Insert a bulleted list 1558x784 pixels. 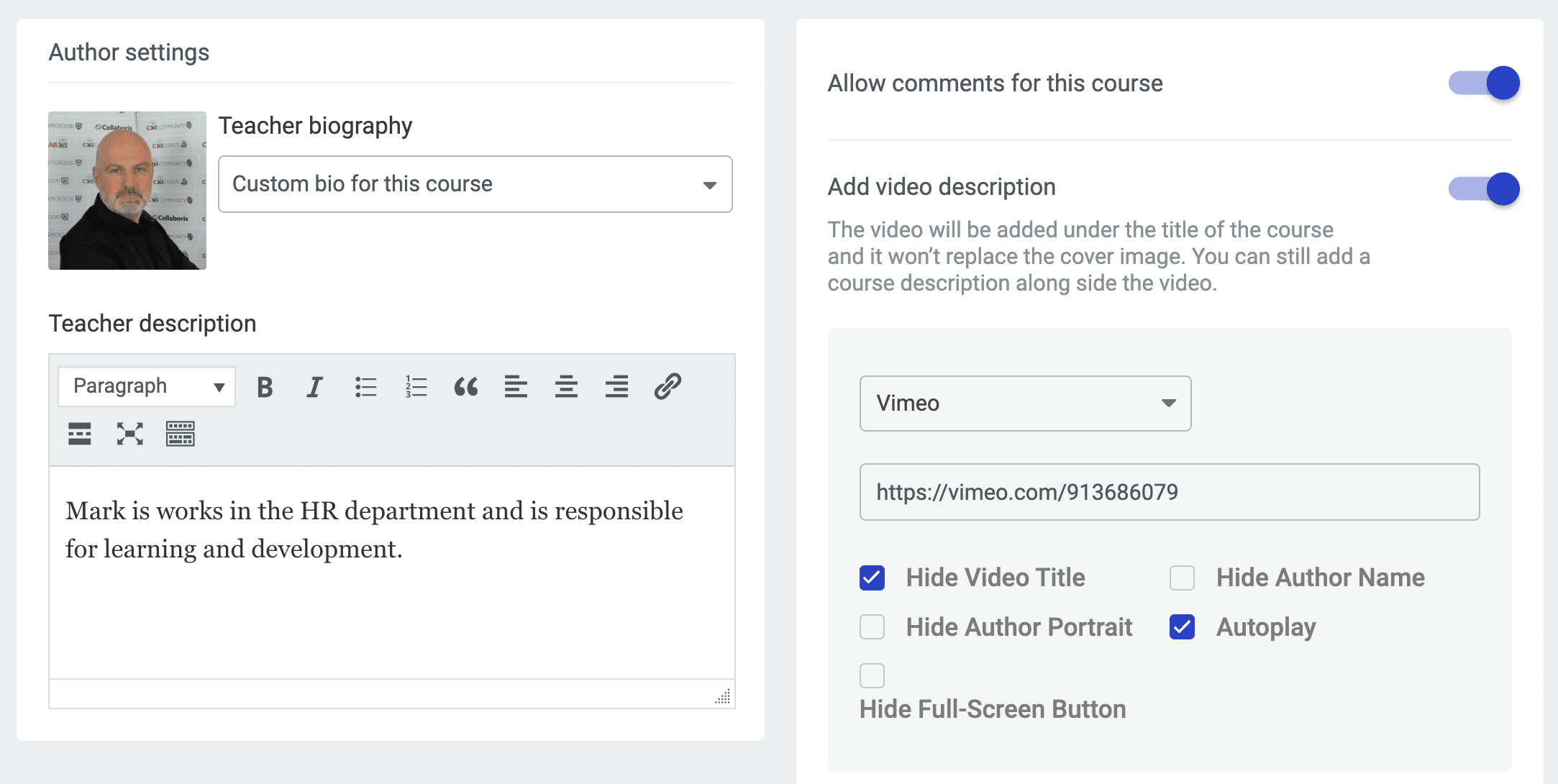pos(365,386)
